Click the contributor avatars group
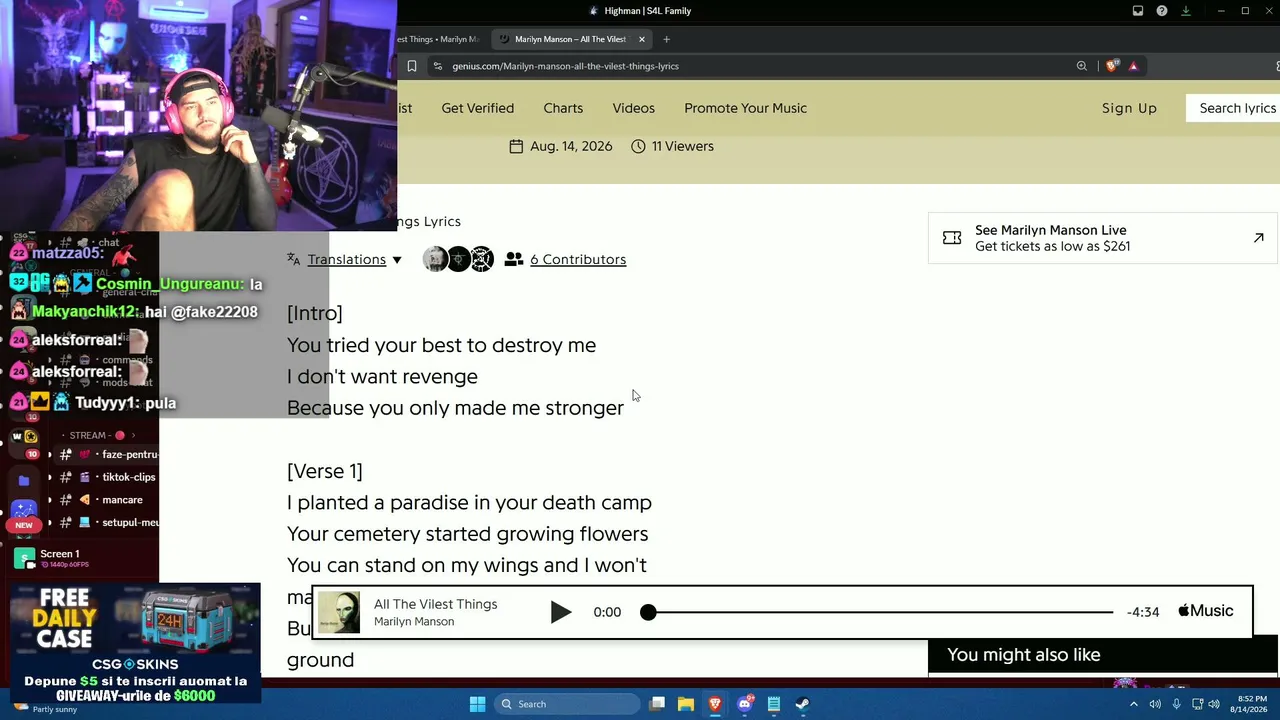Viewport: 1280px width, 720px height. (x=458, y=259)
